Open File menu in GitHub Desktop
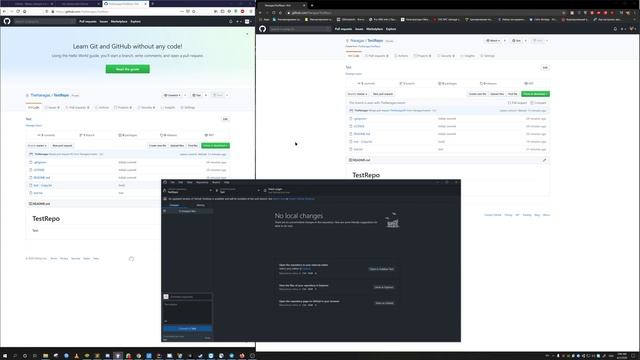640x360 pixels. 172,182
